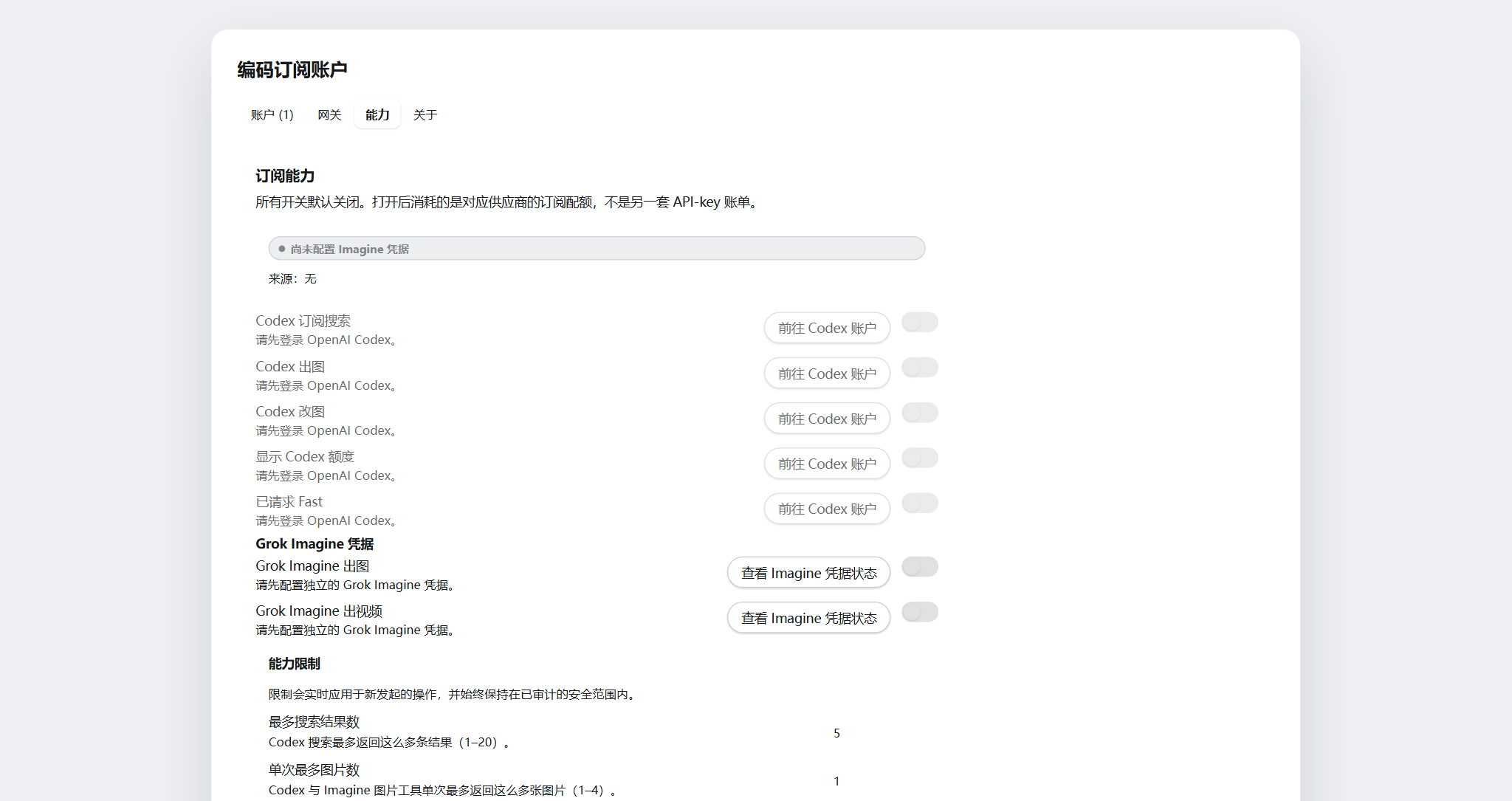Enable the 显示 Codex 额度 switch
The image size is (1512, 801).
point(920,458)
